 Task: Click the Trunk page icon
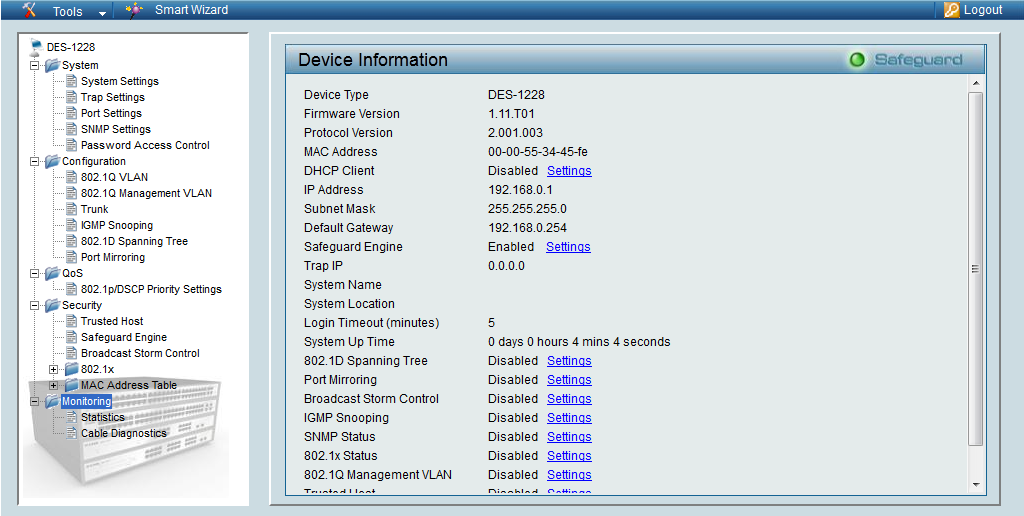point(71,209)
